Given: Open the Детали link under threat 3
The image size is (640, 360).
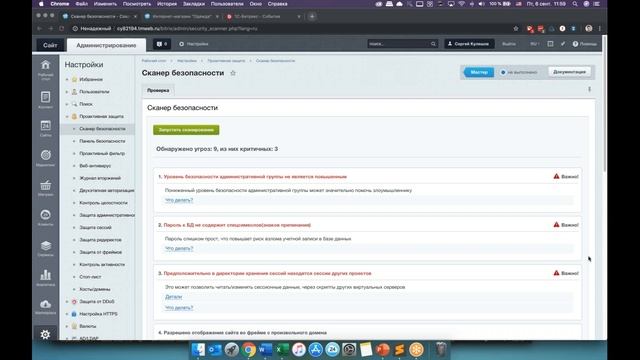Looking at the screenshot, I should 173,297.
